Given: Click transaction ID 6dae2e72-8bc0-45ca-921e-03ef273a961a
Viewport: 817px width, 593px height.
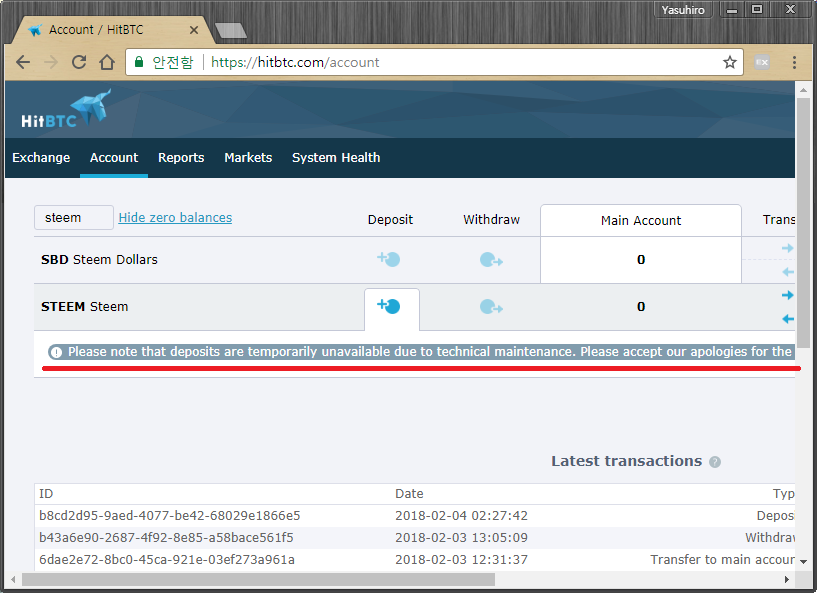Looking at the screenshot, I should point(167,559).
